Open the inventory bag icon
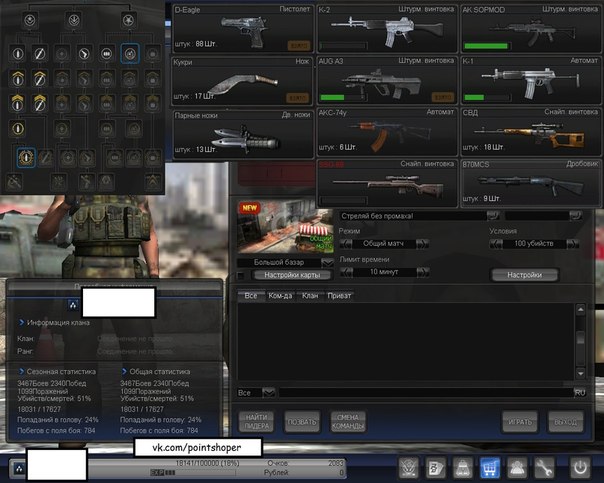 (463, 468)
